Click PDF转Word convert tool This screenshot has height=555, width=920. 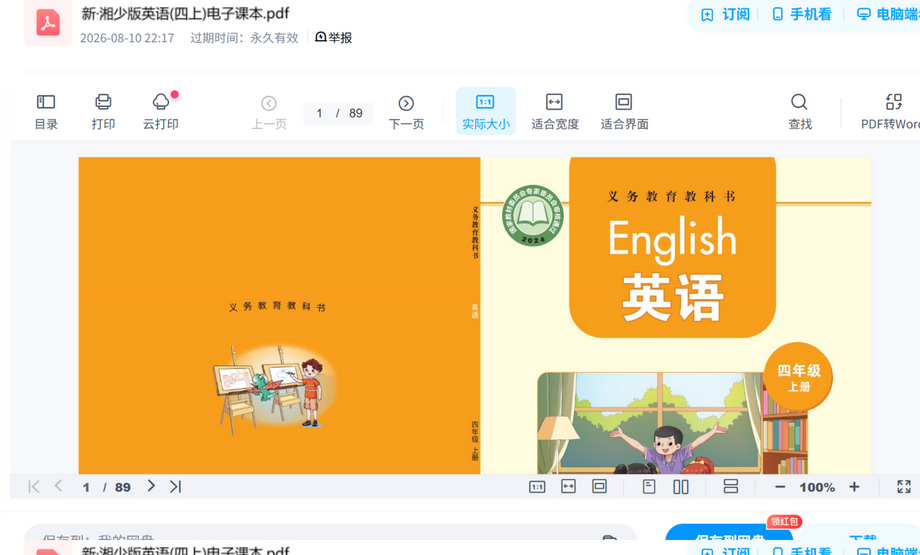click(x=891, y=111)
